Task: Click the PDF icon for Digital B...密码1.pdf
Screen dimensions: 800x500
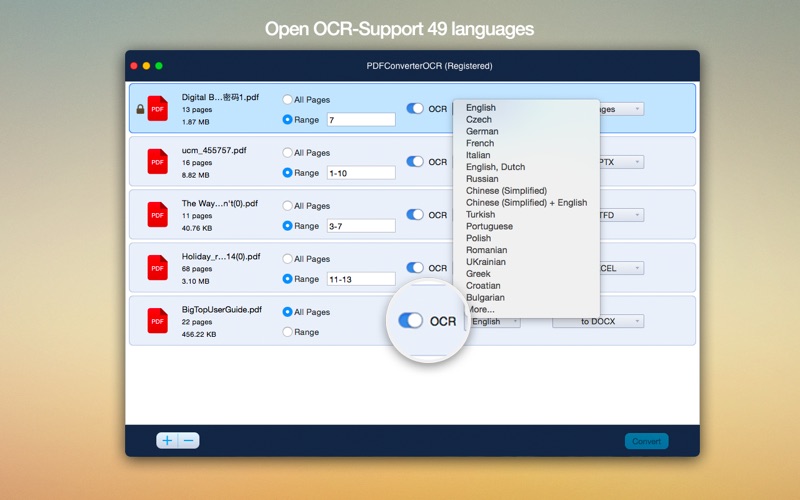Action: click(x=158, y=108)
